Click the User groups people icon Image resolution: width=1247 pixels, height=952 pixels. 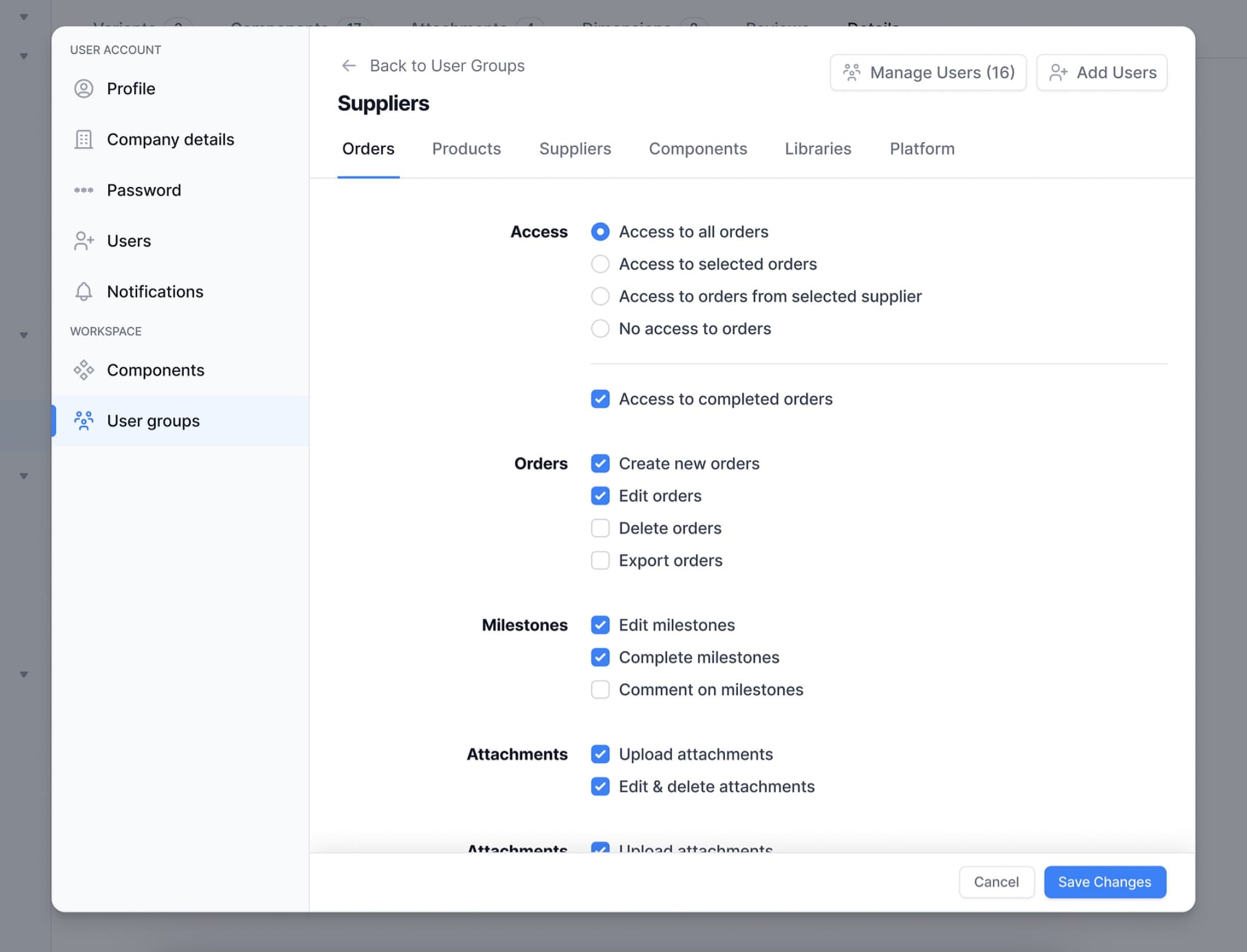pos(84,421)
